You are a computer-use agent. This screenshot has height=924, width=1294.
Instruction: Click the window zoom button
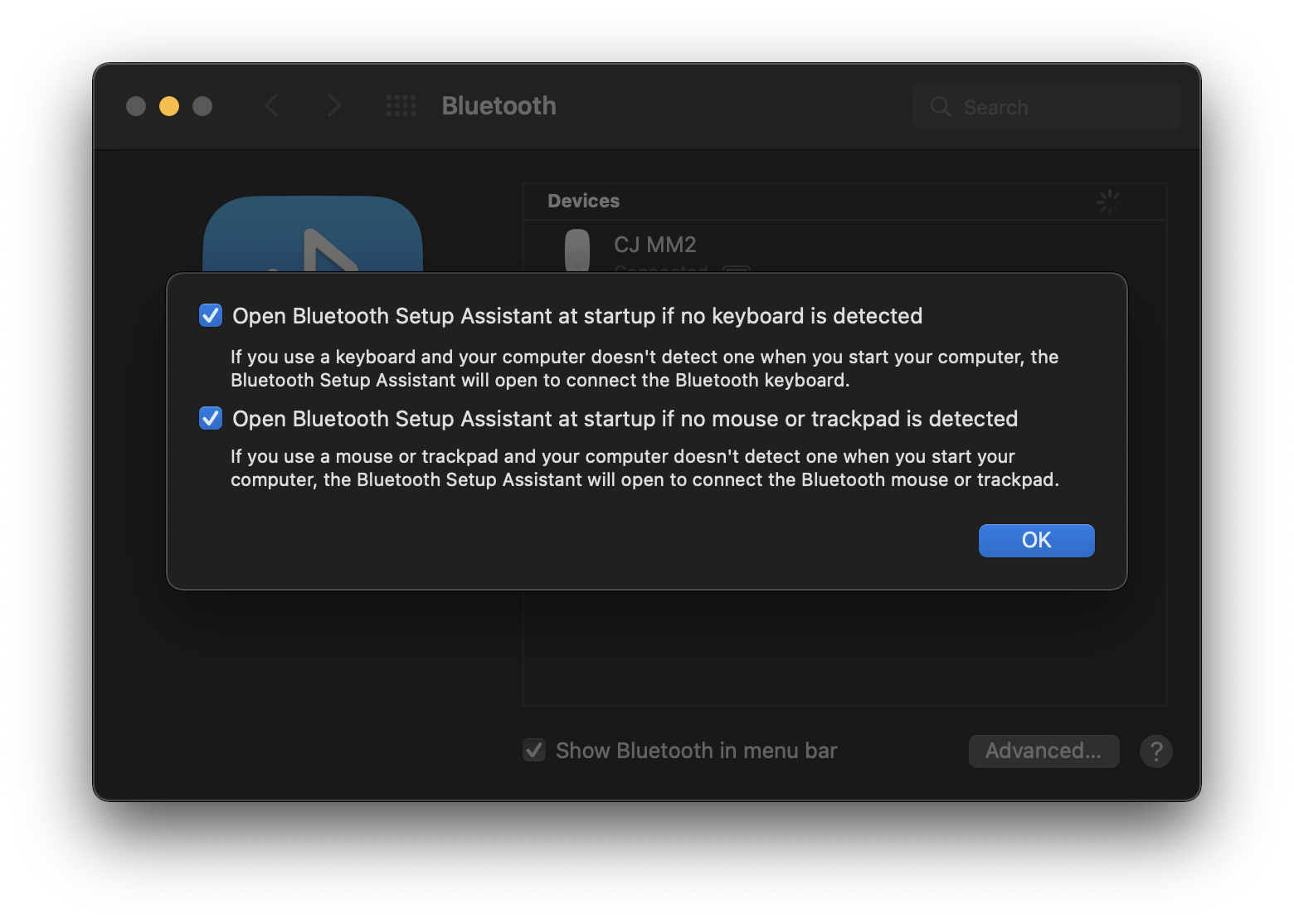(x=202, y=106)
